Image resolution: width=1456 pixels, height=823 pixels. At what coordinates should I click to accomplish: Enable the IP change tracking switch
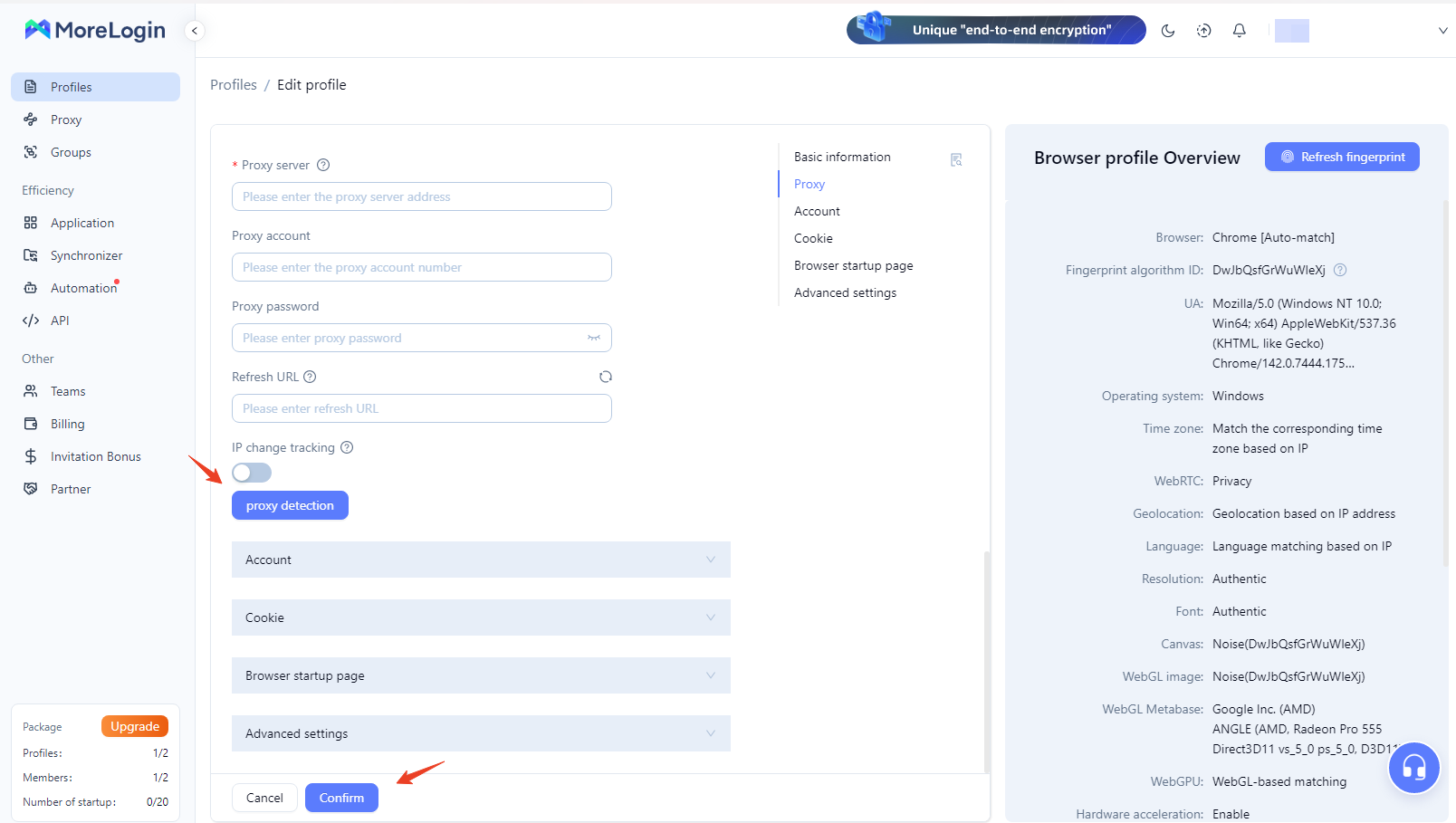(x=252, y=473)
